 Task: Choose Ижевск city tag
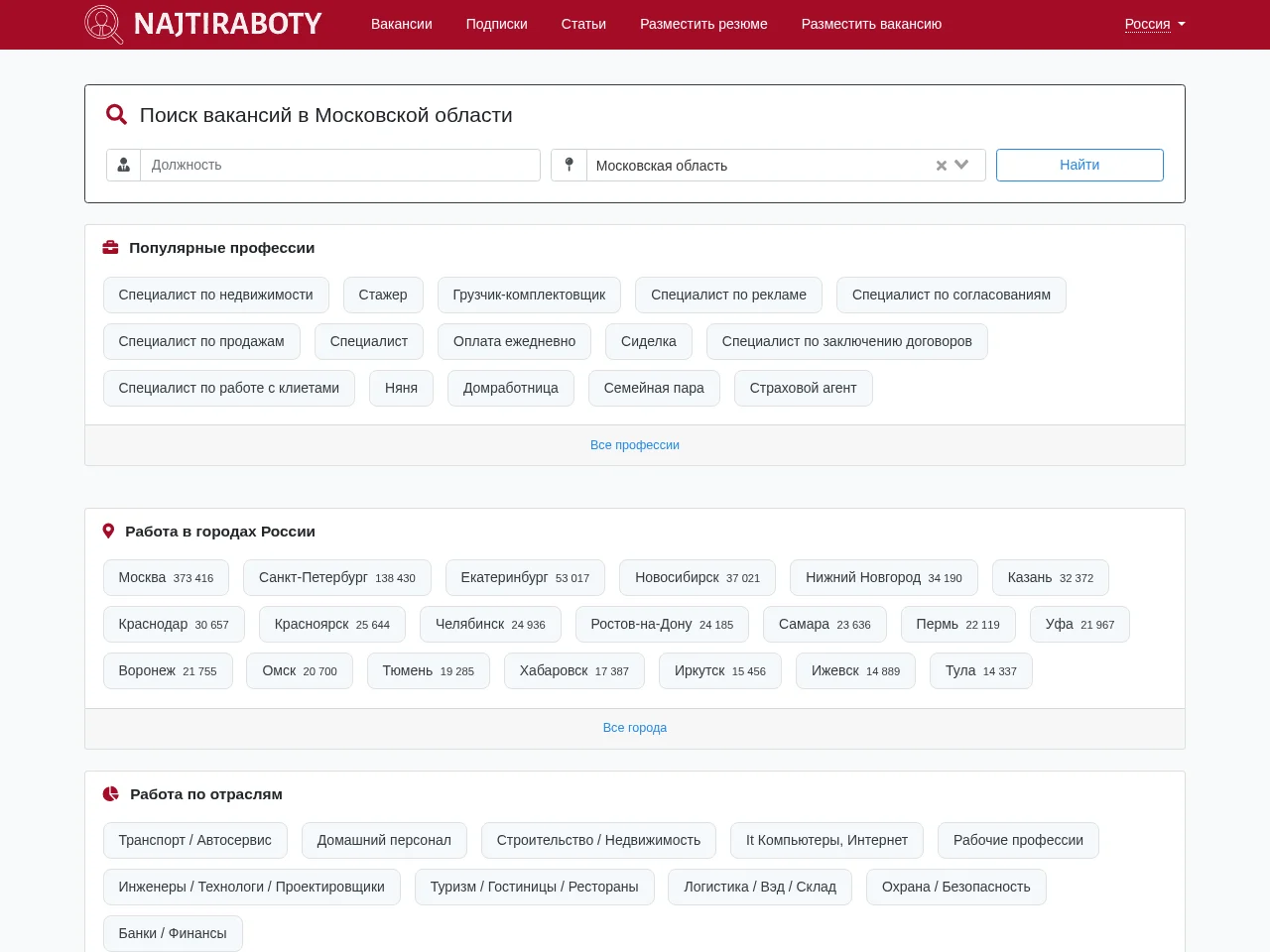point(855,671)
